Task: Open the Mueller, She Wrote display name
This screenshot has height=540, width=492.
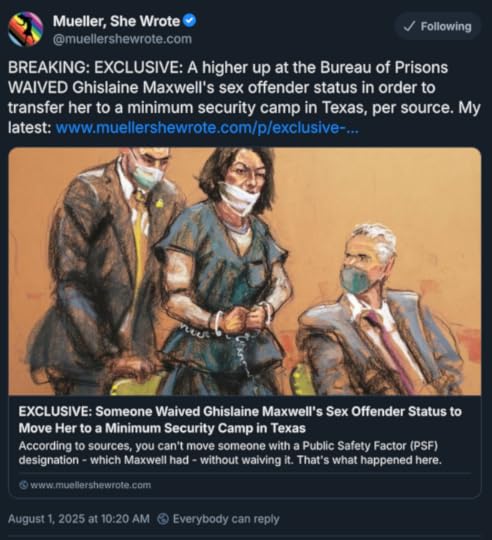Action: pos(116,21)
